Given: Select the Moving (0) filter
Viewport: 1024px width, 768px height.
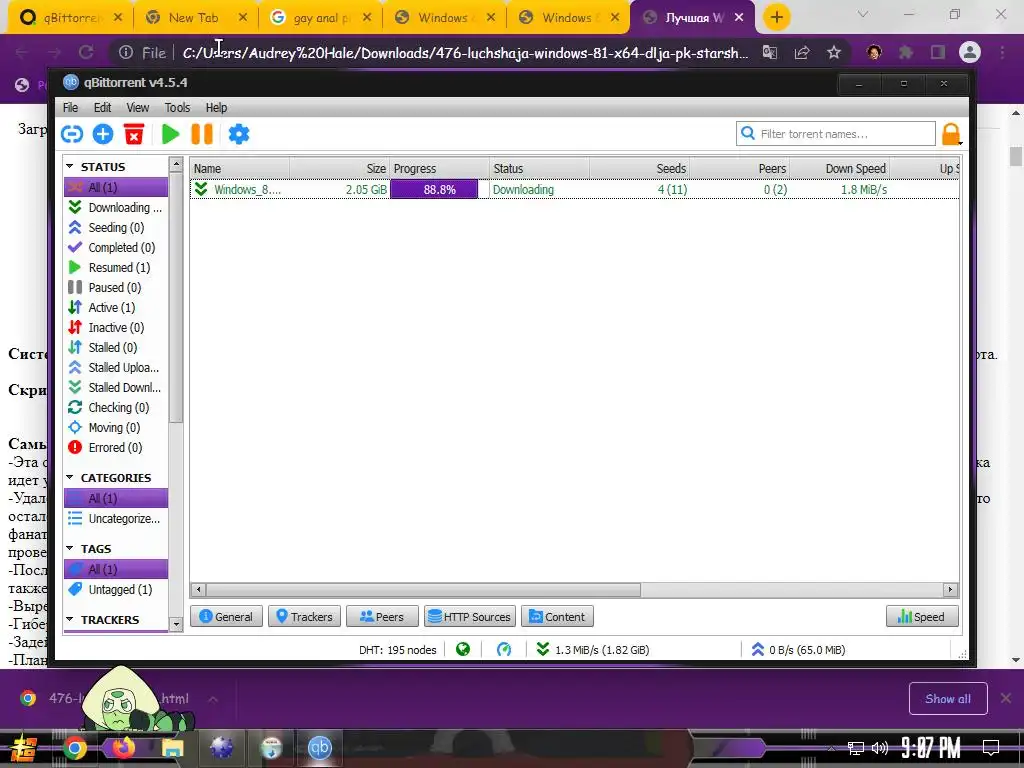Looking at the screenshot, I should tap(116, 428).
